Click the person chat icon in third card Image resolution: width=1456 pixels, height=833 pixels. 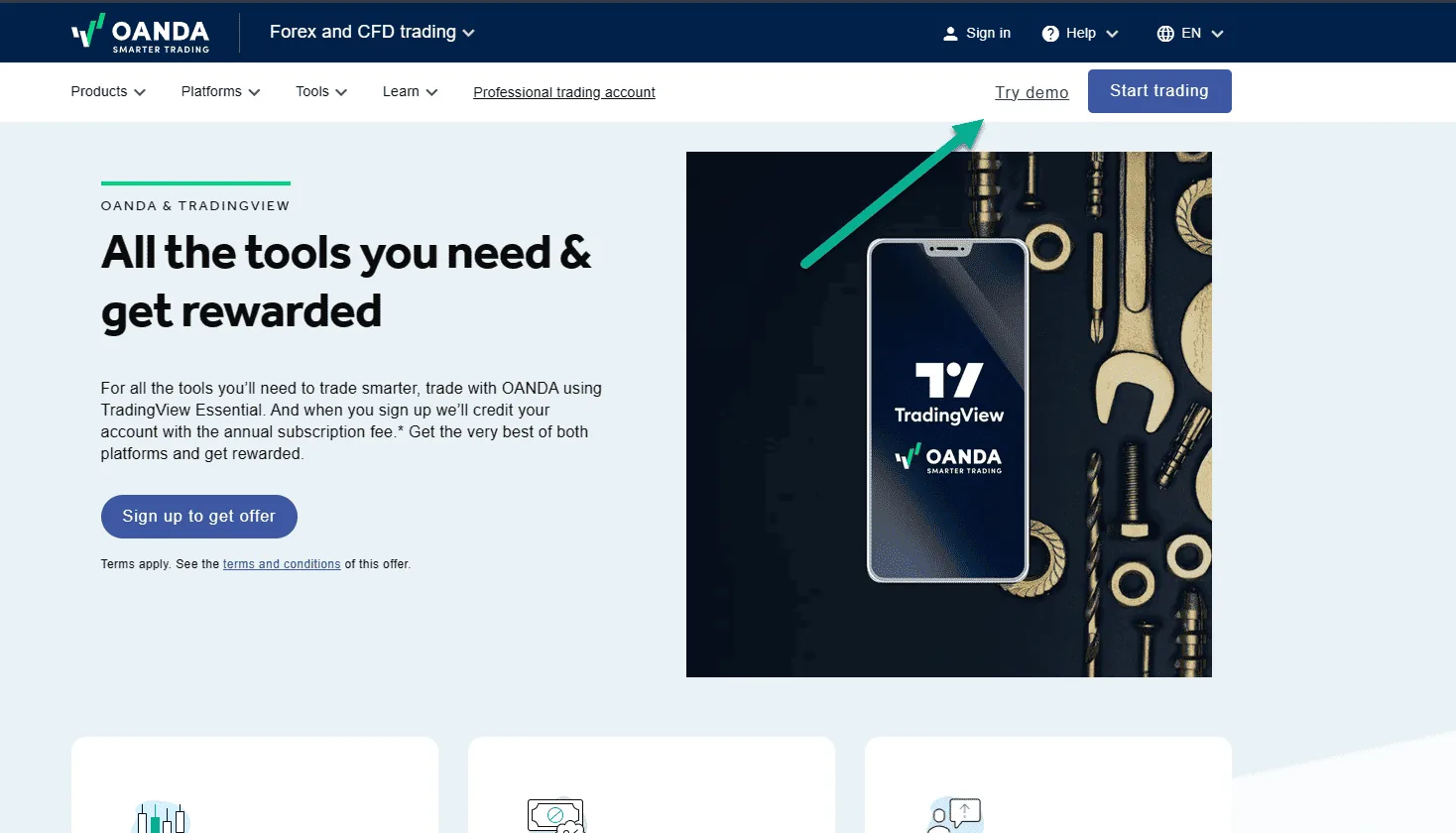[x=954, y=815]
